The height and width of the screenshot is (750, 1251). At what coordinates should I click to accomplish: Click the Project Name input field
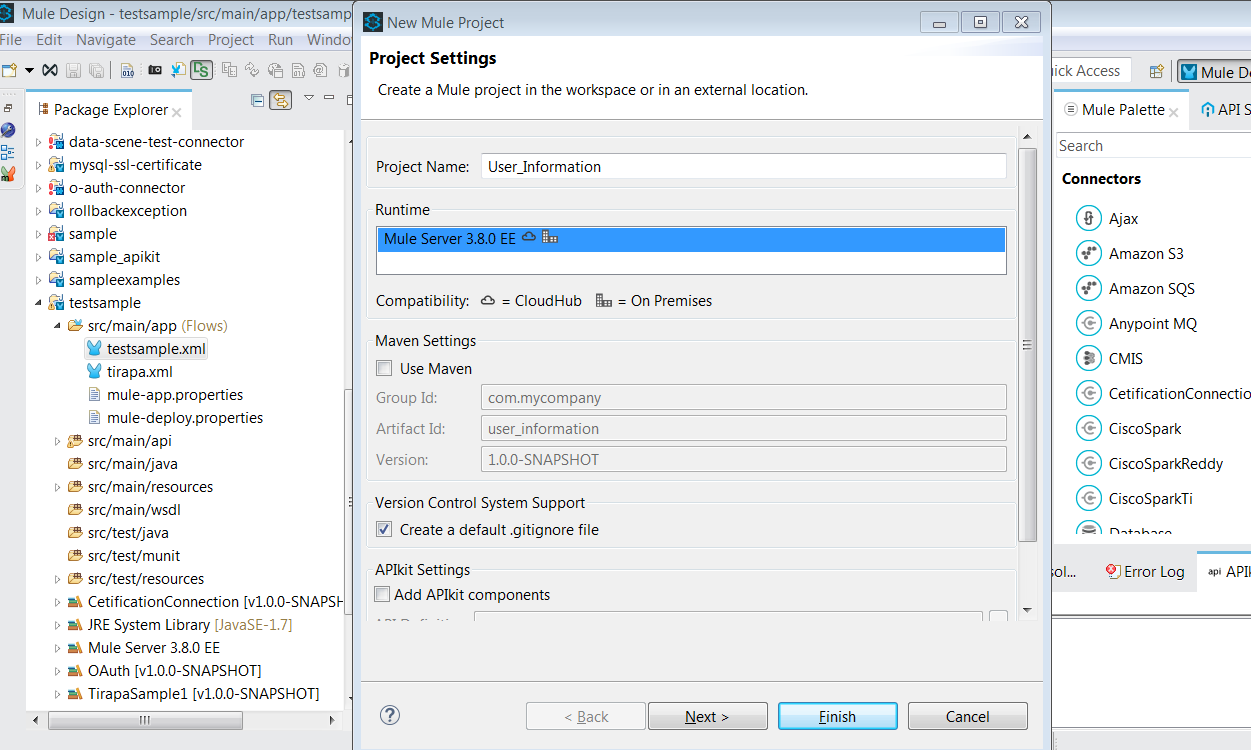[x=743, y=167]
